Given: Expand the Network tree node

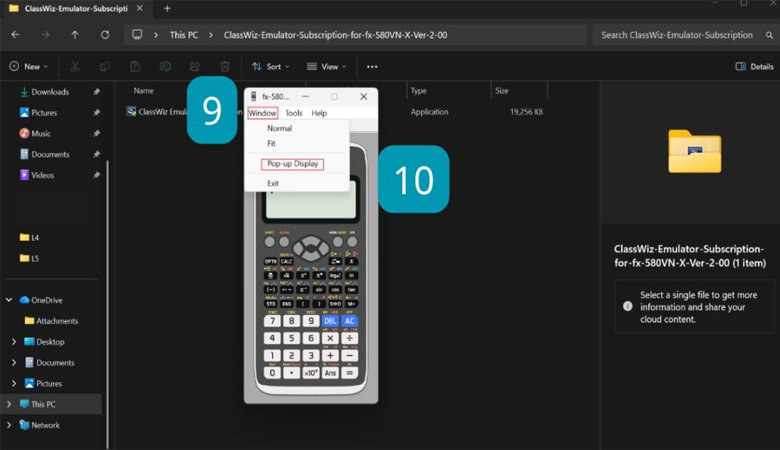Looking at the screenshot, I should coord(9,425).
